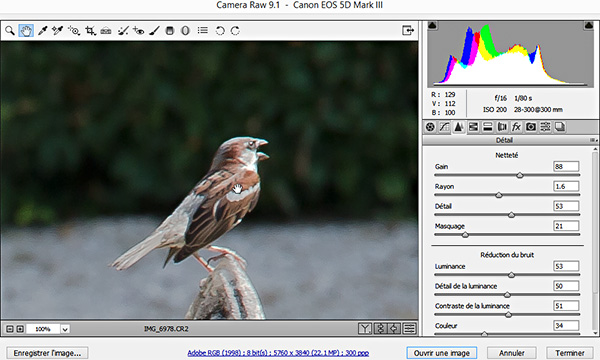This screenshot has height=360, width=600.
Task: Adjust the Luminance noise reduction slider
Action: point(511,275)
